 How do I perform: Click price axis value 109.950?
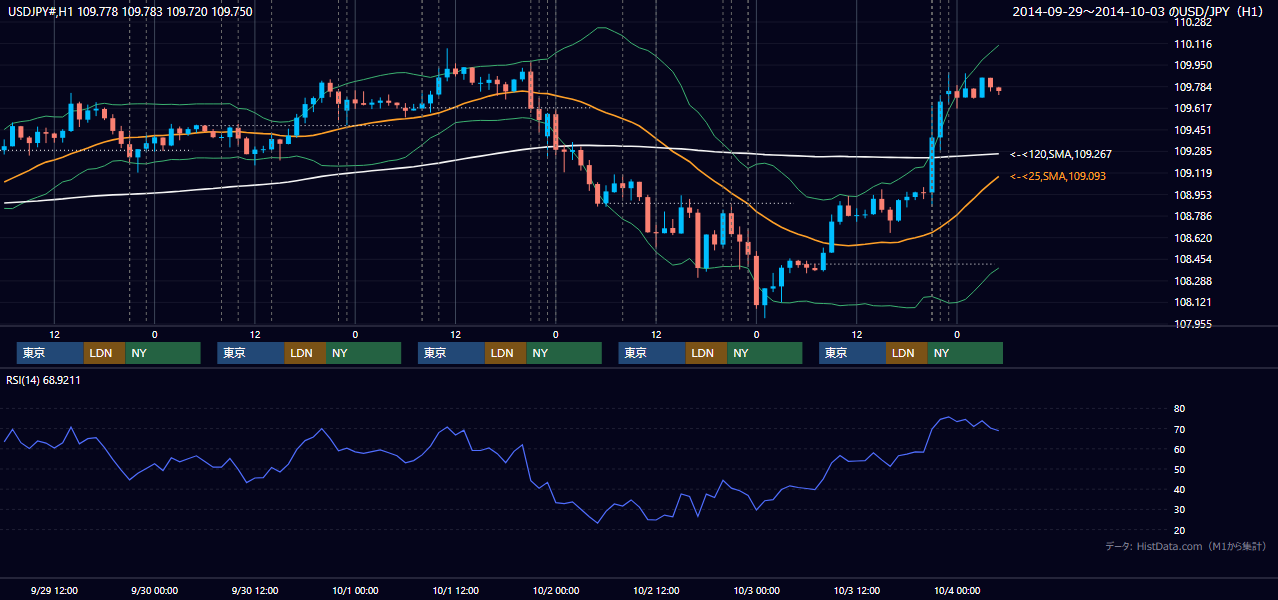pos(1195,65)
